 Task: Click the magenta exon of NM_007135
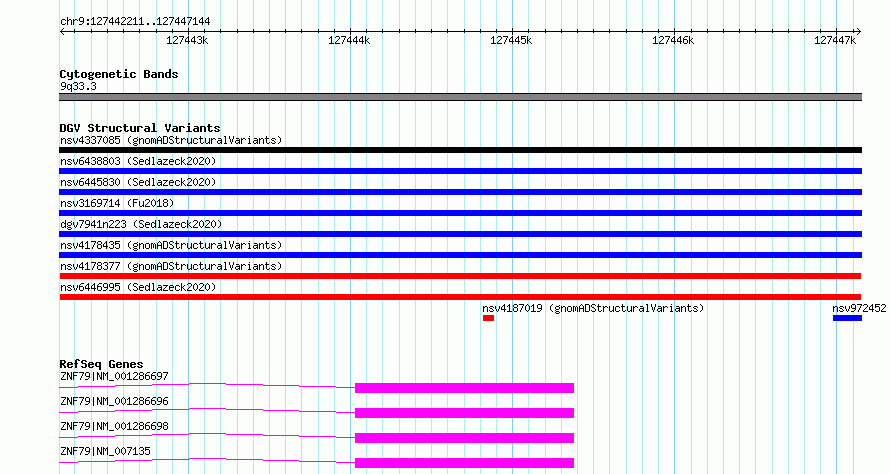click(x=464, y=463)
